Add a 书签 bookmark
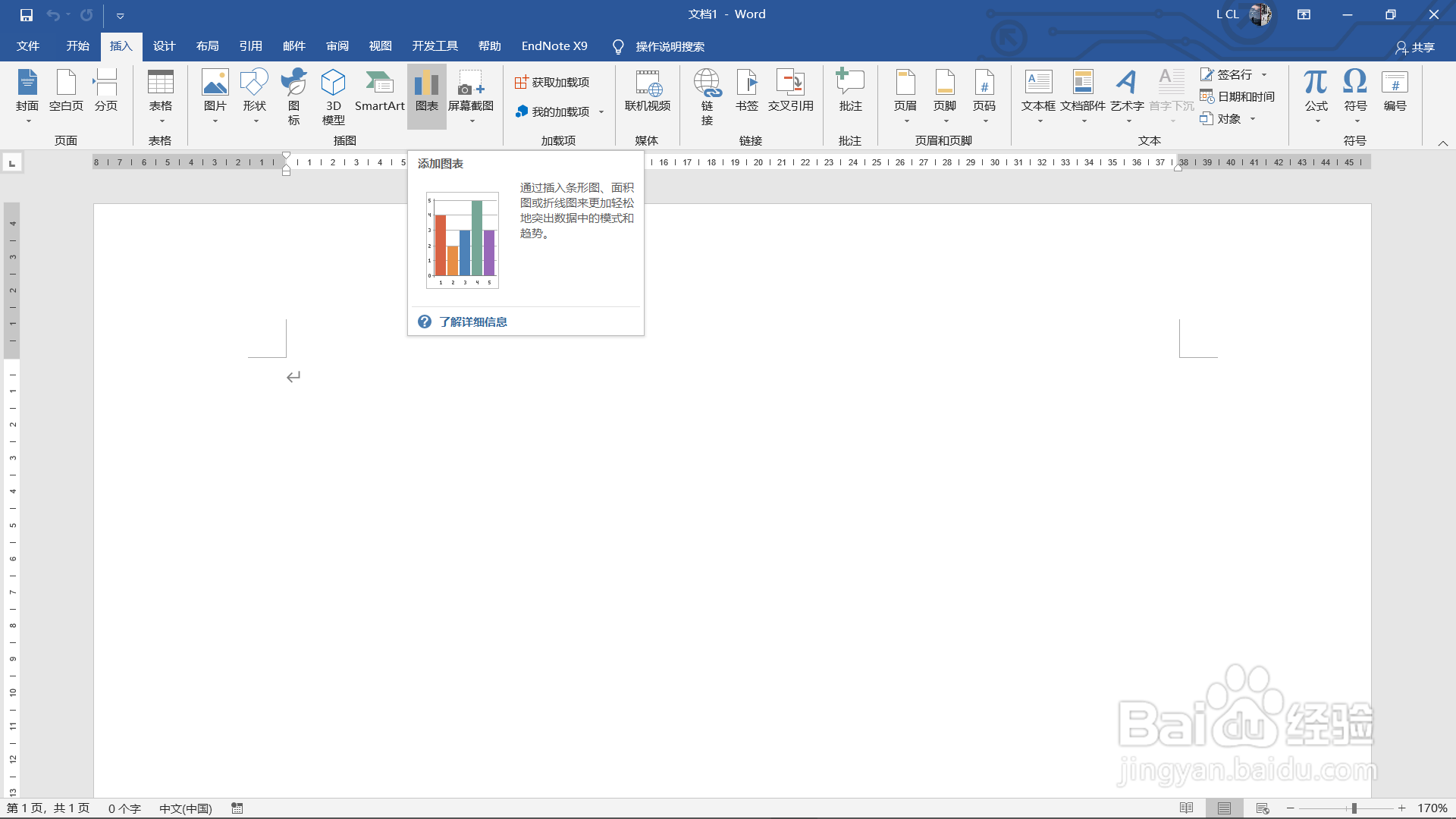This screenshot has width=1456, height=819. 746,91
